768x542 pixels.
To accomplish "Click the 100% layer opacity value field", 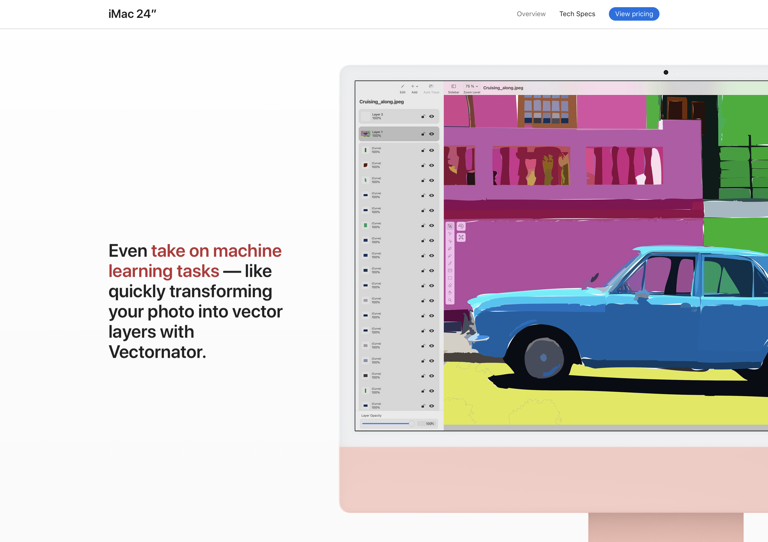I will click(427, 424).
